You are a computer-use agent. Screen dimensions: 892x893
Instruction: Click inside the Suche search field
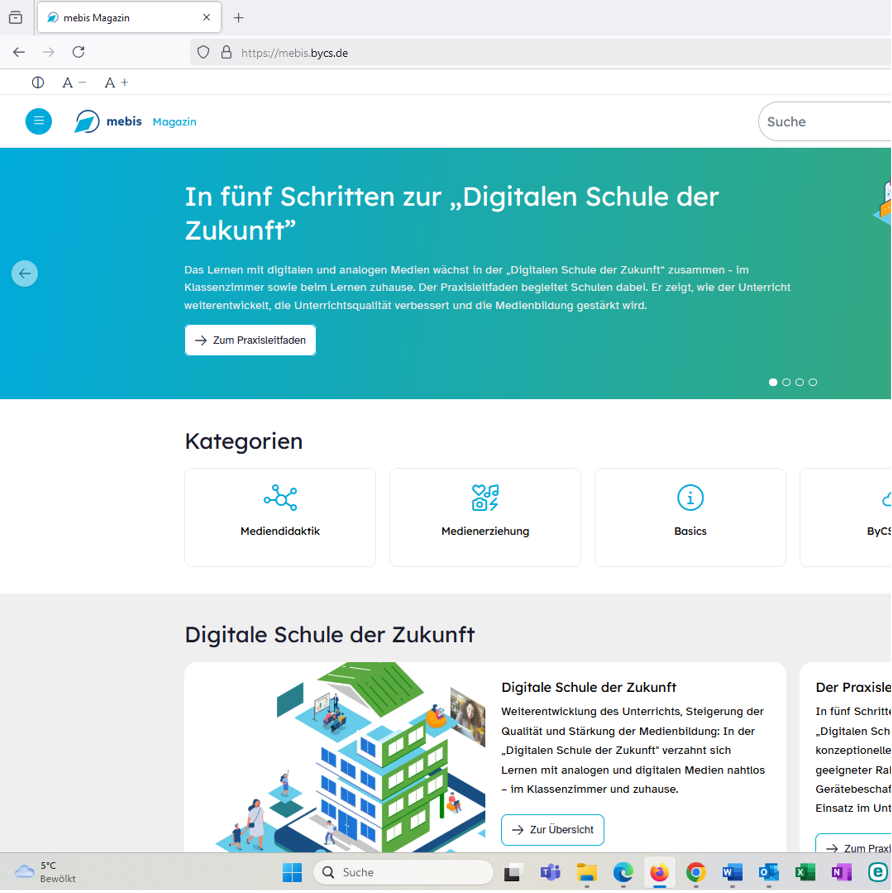(820, 121)
